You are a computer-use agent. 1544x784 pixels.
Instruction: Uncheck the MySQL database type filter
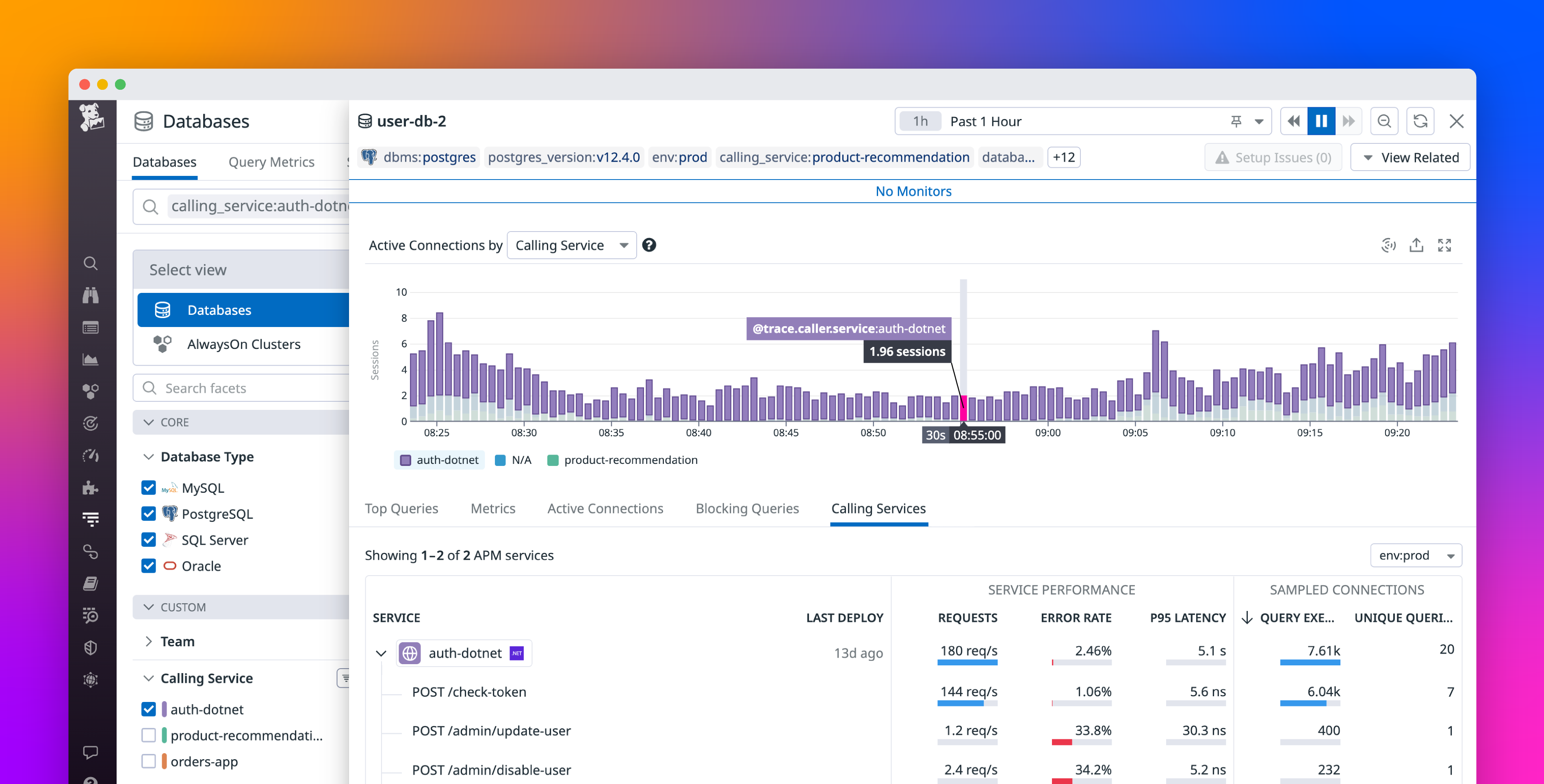pyautogui.click(x=148, y=487)
